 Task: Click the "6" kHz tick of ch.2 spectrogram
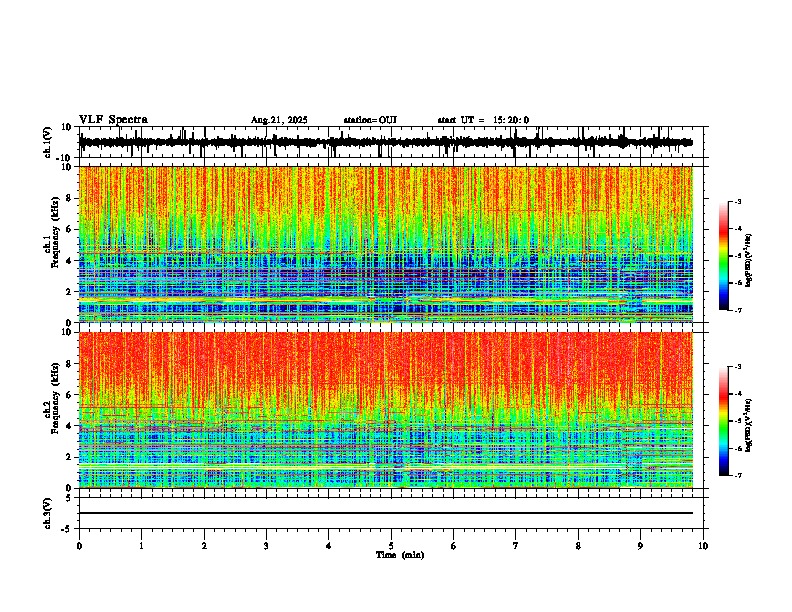tap(70, 395)
